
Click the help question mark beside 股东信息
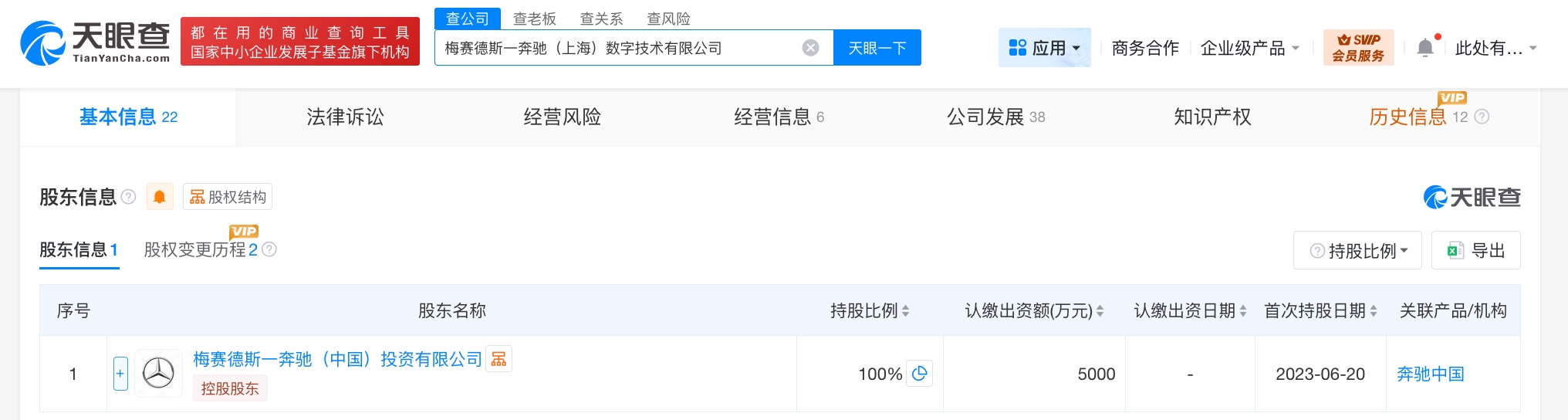tap(129, 197)
